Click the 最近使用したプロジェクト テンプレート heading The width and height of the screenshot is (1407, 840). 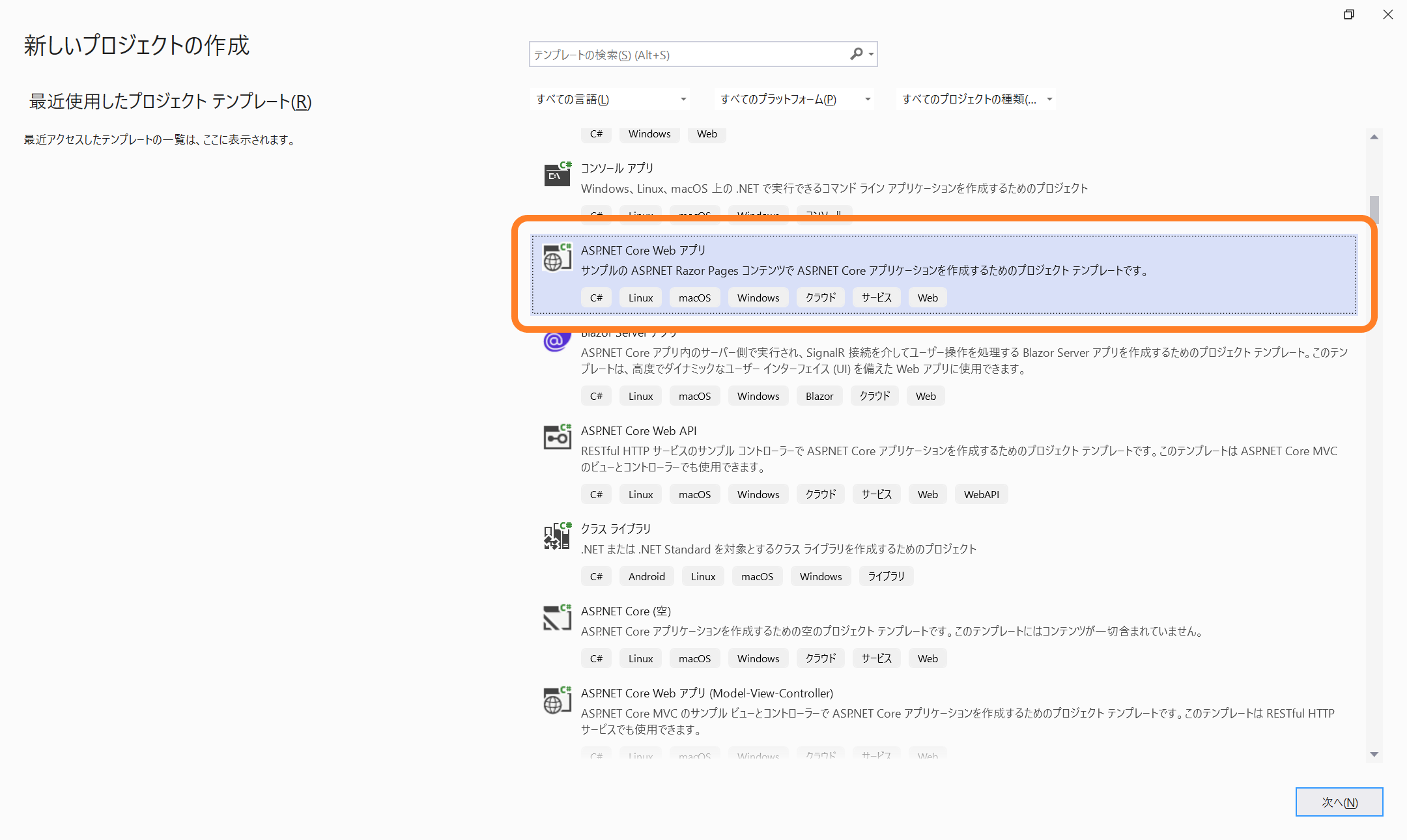(x=170, y=101)
